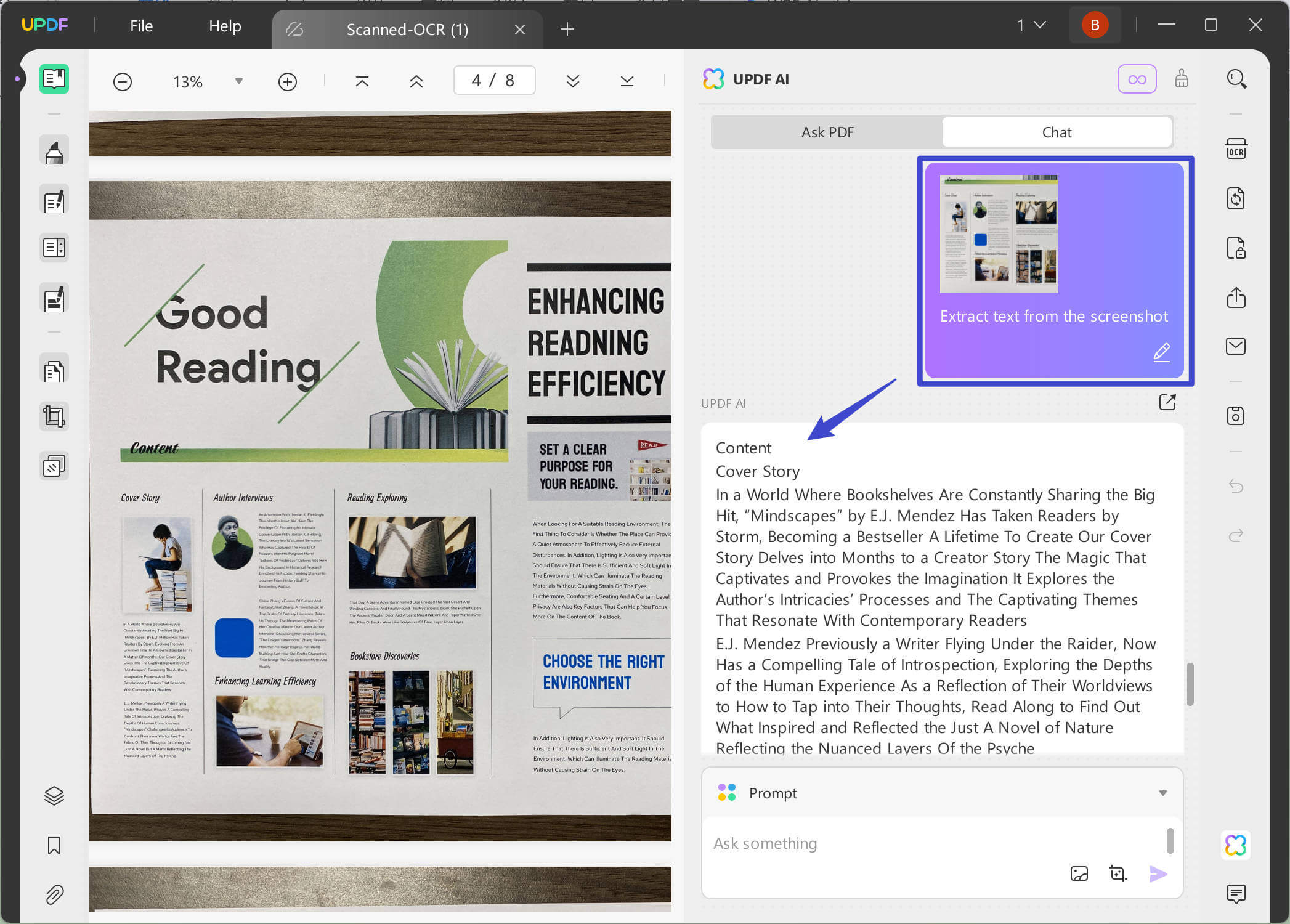The height and width of the screenshot is (924, 1290).
Task: Open the zoom percentage dropdown
Action: (238, 81)
